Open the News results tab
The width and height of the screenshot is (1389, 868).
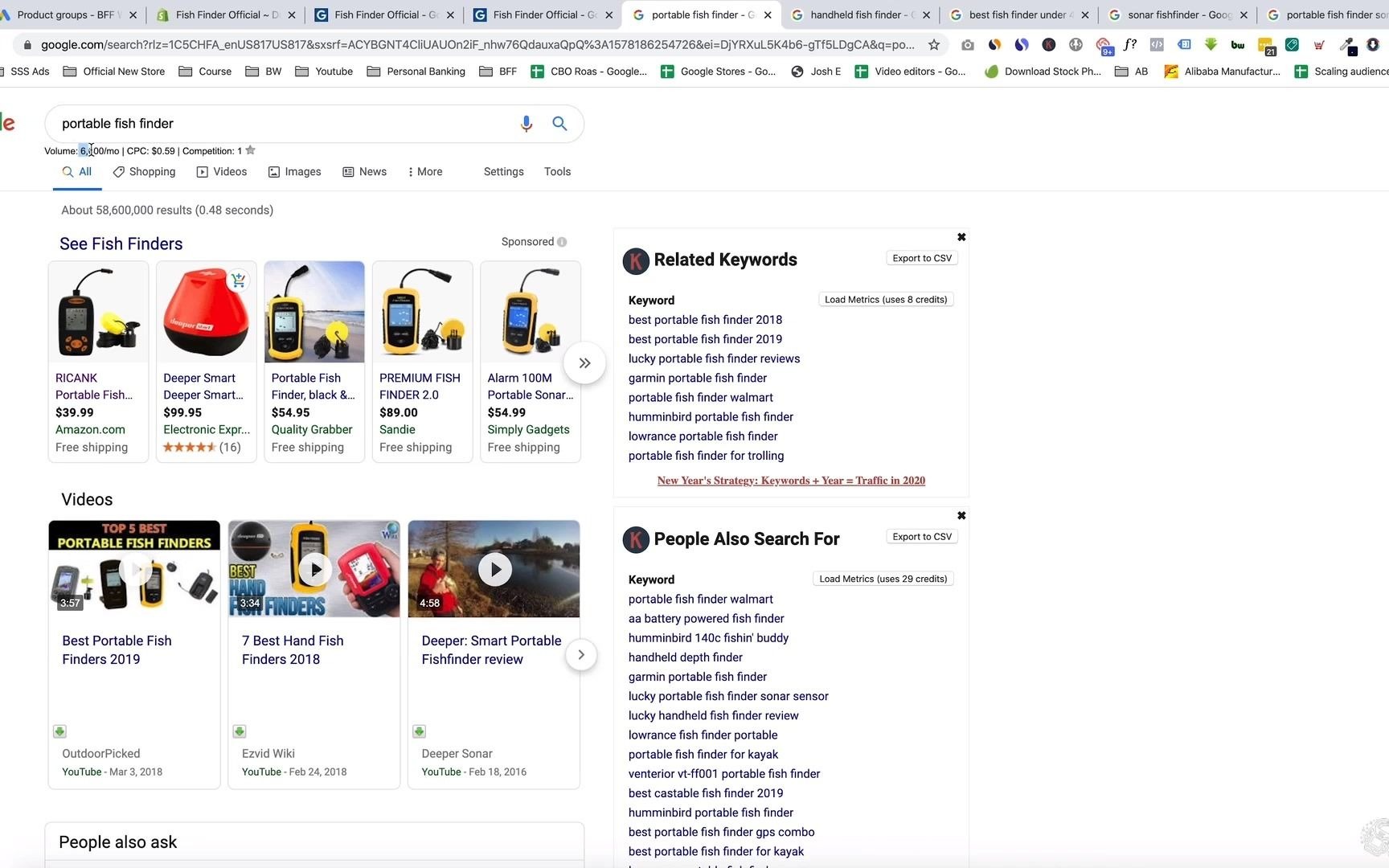(364, 172)
